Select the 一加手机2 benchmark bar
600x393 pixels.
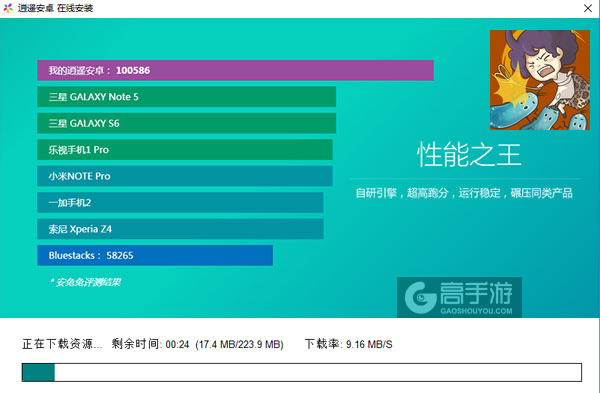(180, 202)
